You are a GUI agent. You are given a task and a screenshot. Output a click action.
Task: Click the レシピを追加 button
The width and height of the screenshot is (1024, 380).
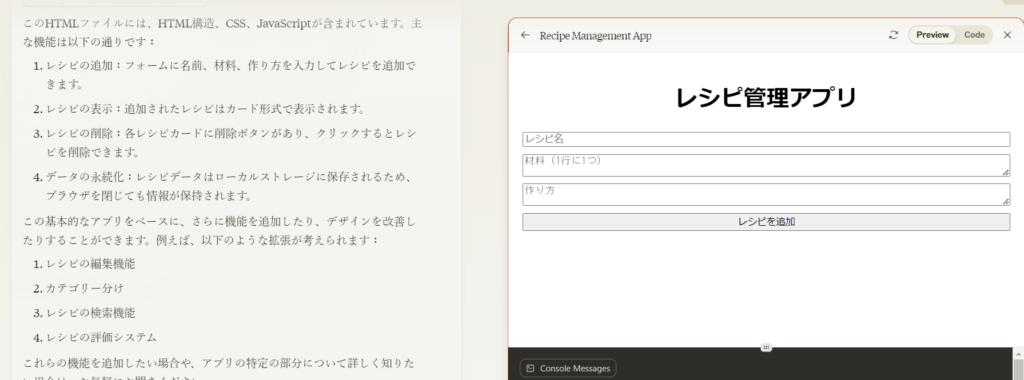coord(766,222)
